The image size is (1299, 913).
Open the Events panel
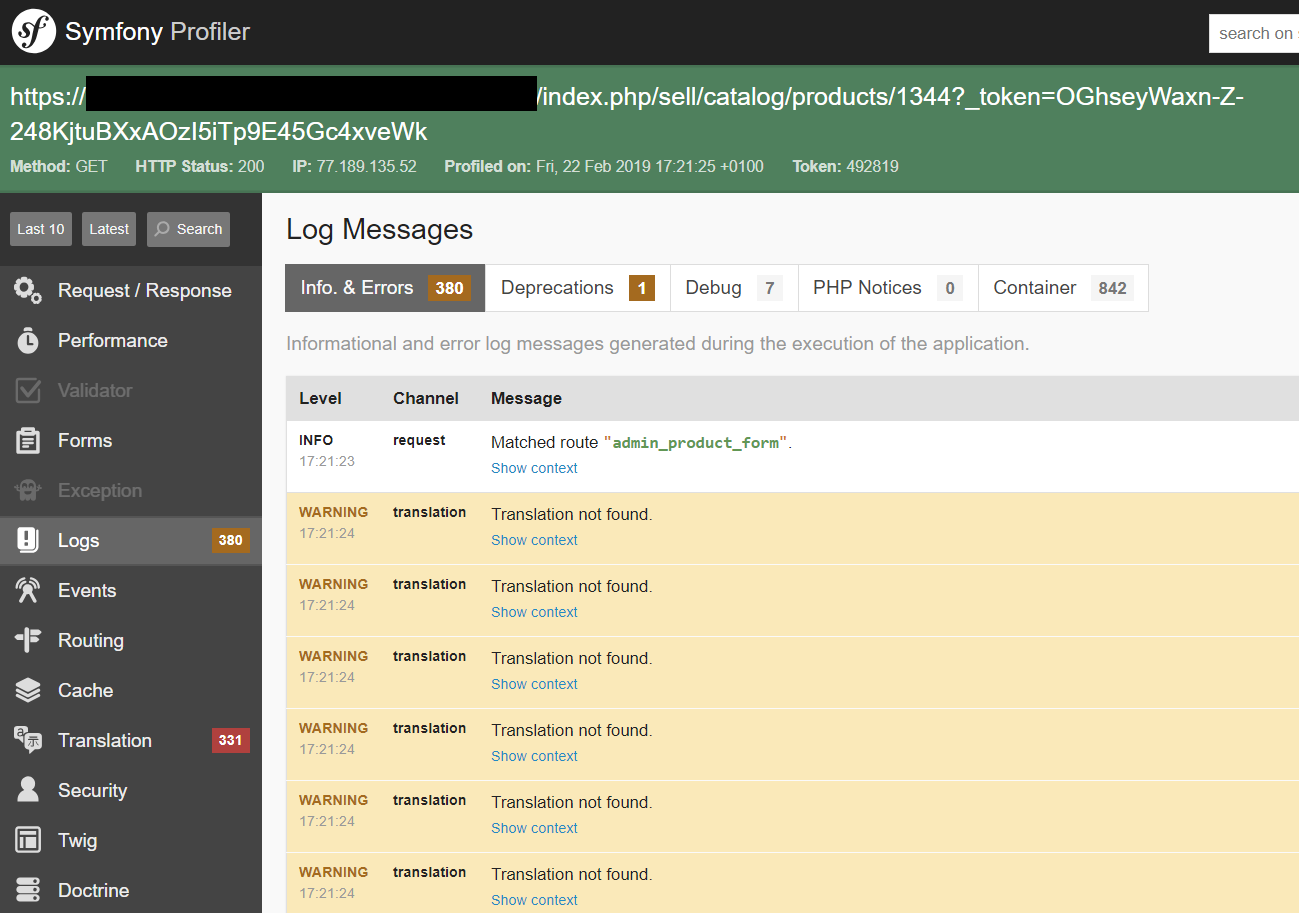pos(131,591)
